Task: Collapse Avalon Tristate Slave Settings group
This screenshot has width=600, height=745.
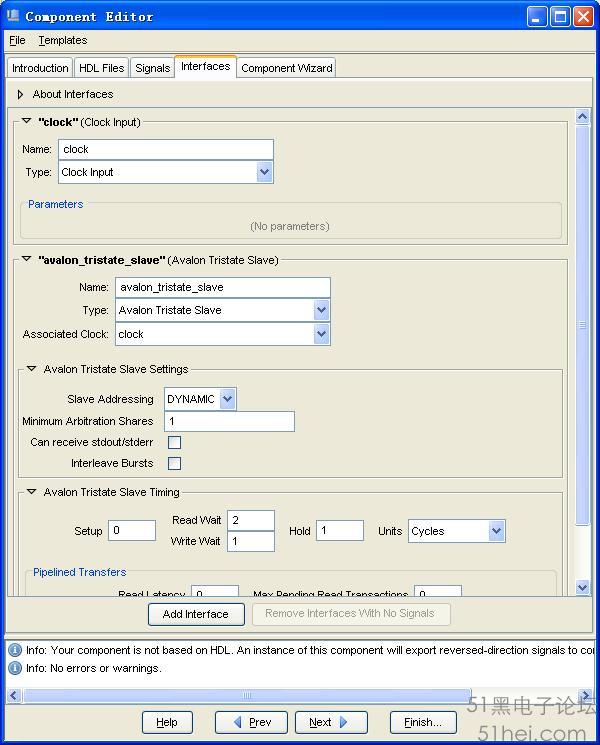Action: tap(31, 369)
